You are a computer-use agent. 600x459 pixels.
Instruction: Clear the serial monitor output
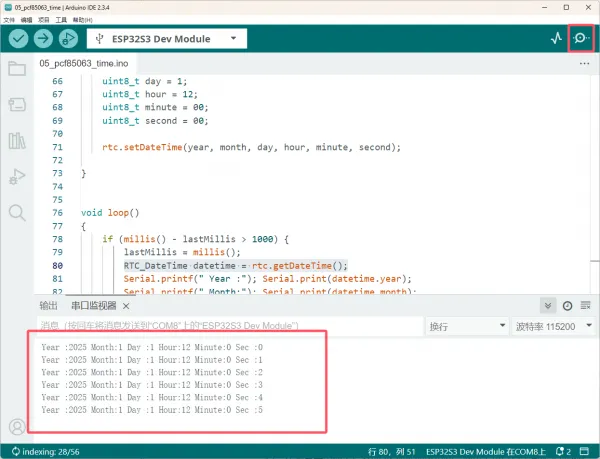585,306
